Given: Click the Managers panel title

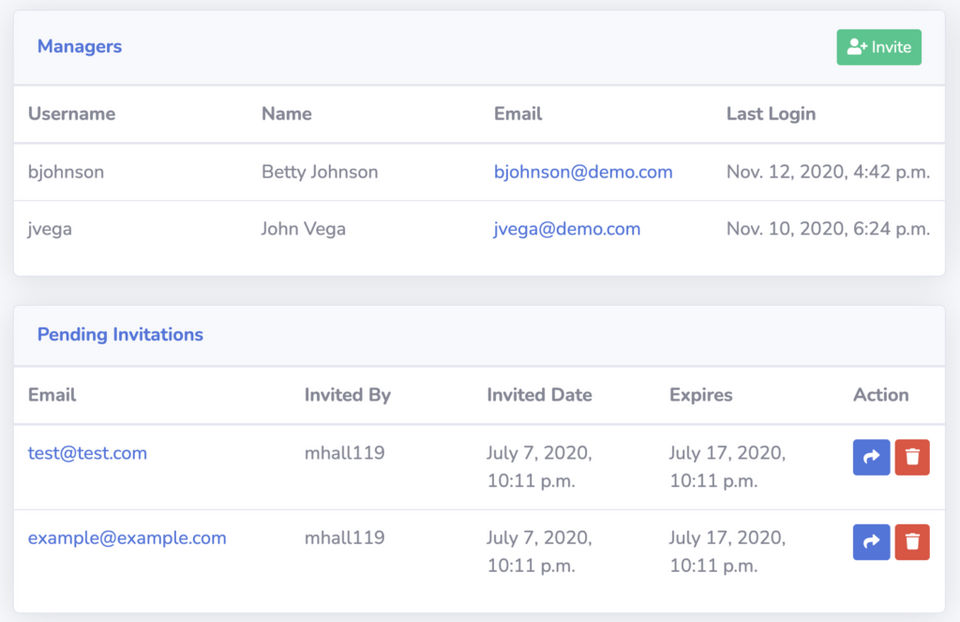Looking at the screenshot, I should 79,47.
